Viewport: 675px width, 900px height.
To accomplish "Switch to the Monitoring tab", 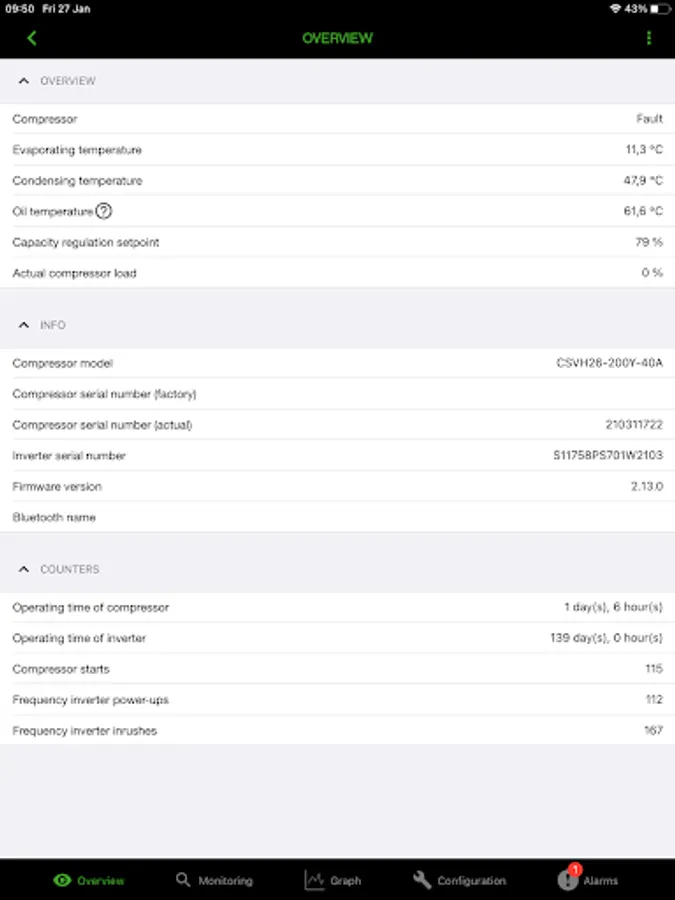I will [x=225, y=881].
